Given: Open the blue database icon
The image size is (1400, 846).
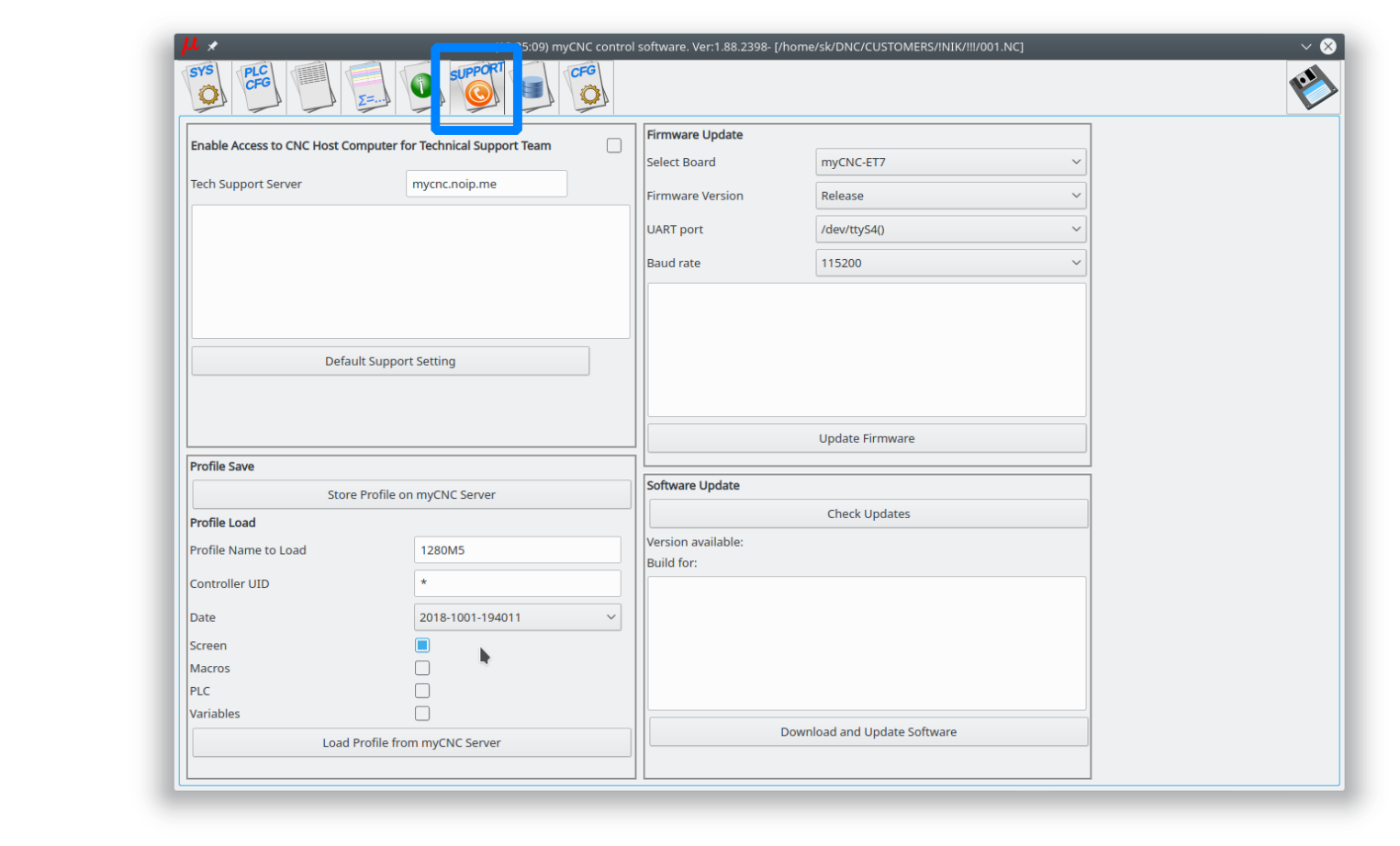Looking at the screenshot, I should (533, 88).
